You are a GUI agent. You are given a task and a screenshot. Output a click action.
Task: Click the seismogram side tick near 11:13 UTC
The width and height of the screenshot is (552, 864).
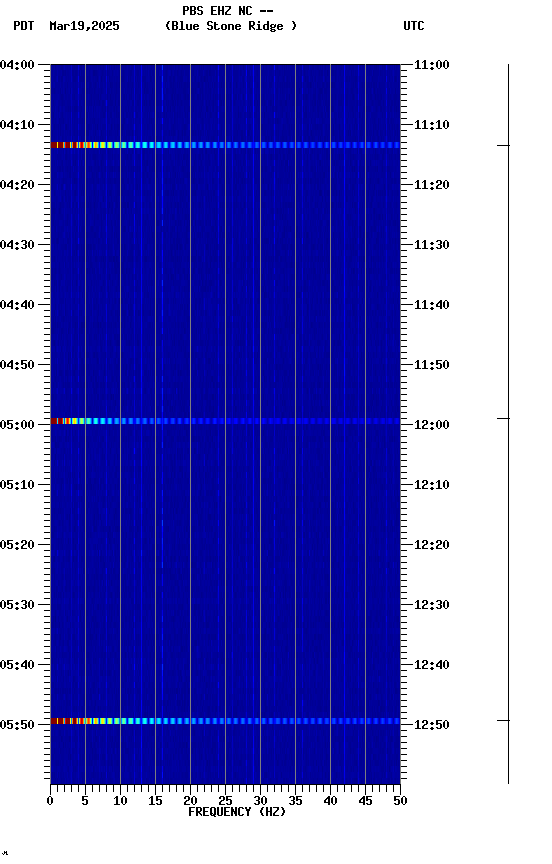click(503, 145)
